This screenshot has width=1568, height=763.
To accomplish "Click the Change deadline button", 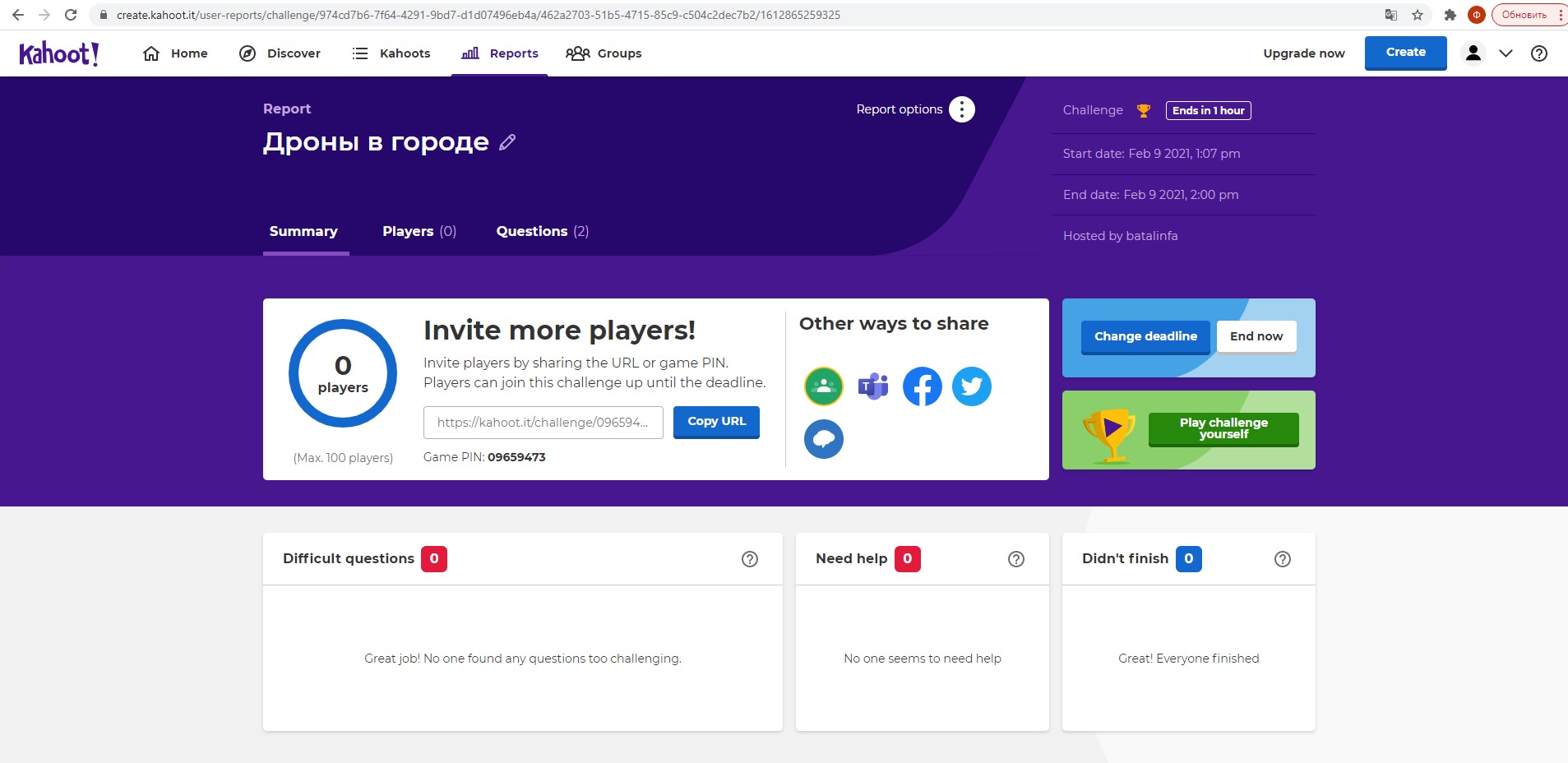I will pyautogui.click(x=1145, y=337).
